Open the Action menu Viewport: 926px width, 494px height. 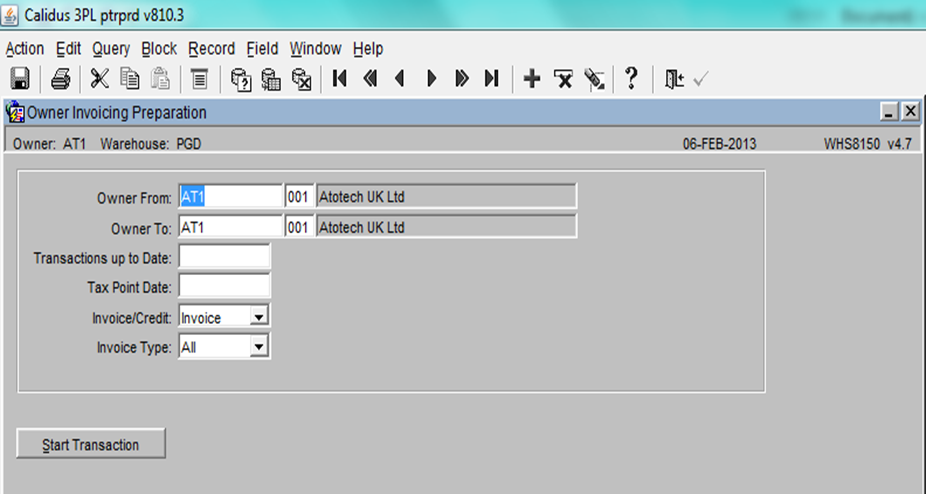[x=25, y=48]
